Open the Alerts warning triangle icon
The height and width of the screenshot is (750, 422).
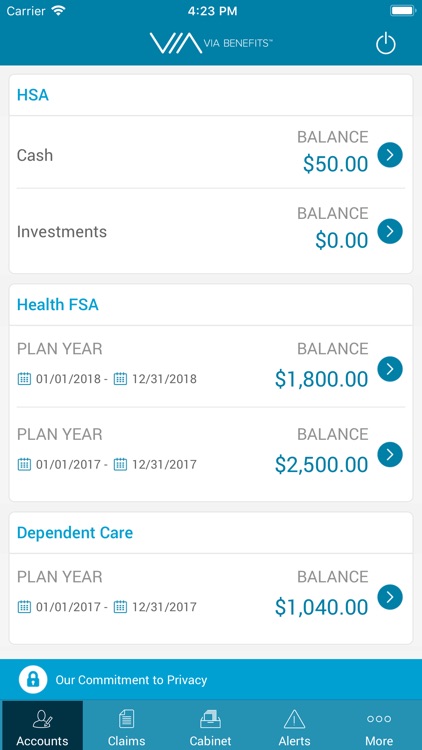point(294,719)
